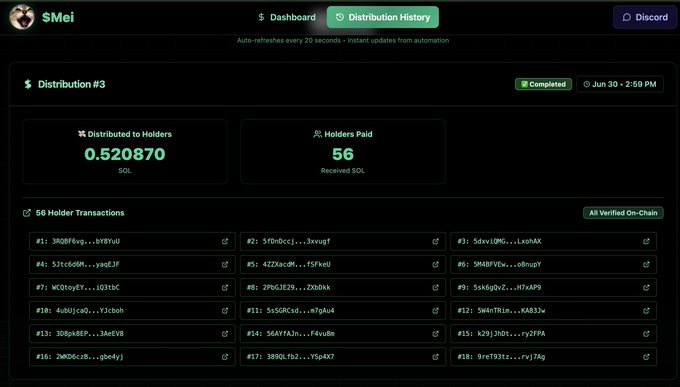
Task: Open external link for transaction #13
Action: [225, 334]
